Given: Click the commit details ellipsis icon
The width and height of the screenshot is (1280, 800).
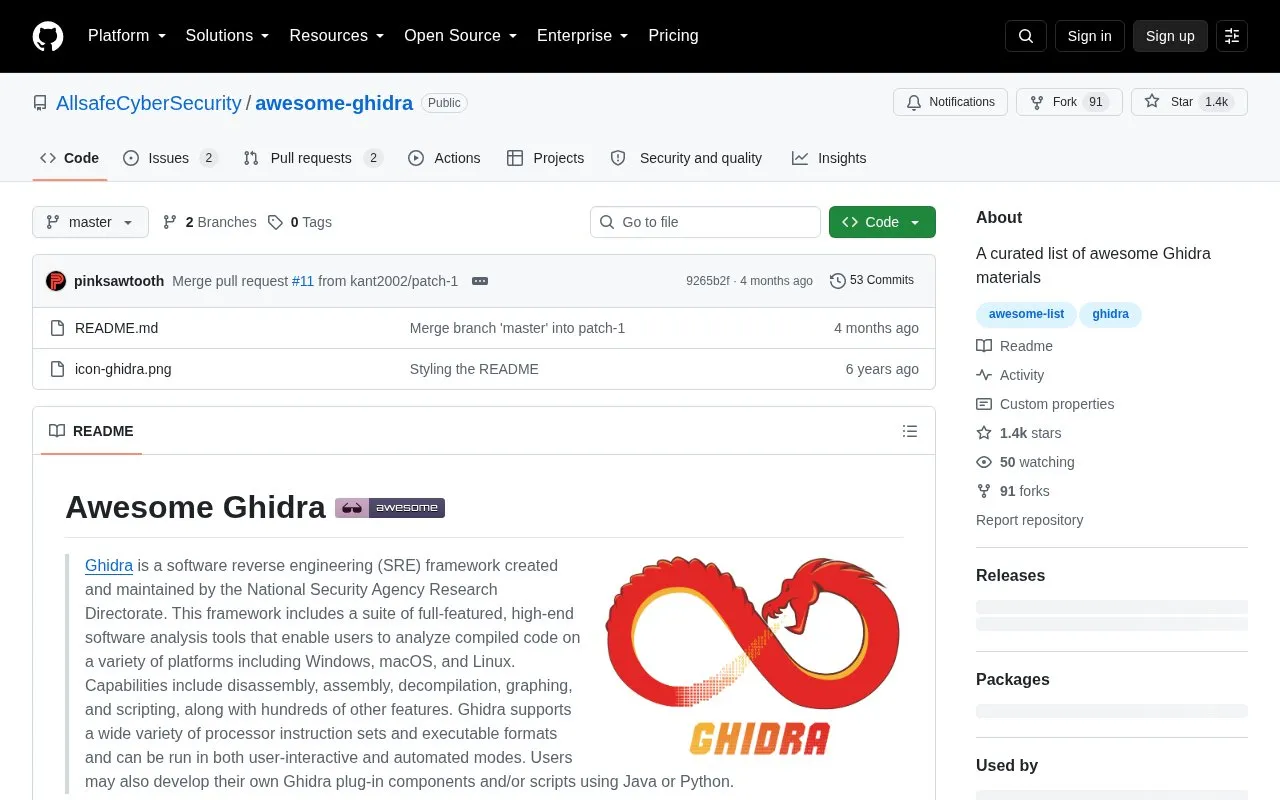Looking at the screenshot, I should (480, 281).
